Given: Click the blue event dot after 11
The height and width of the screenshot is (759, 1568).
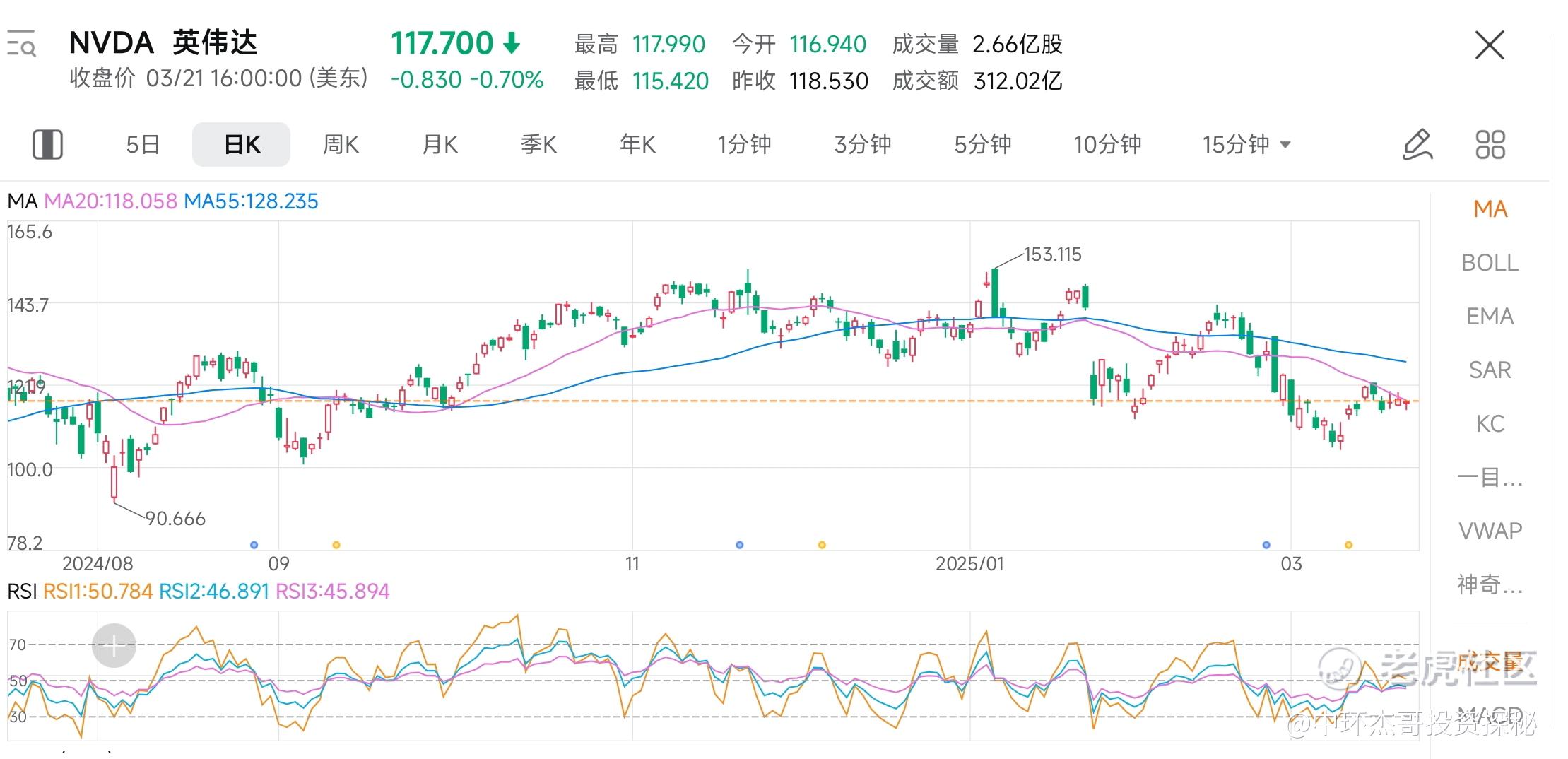Looking at the screenshot, I should tap(740, 545).
